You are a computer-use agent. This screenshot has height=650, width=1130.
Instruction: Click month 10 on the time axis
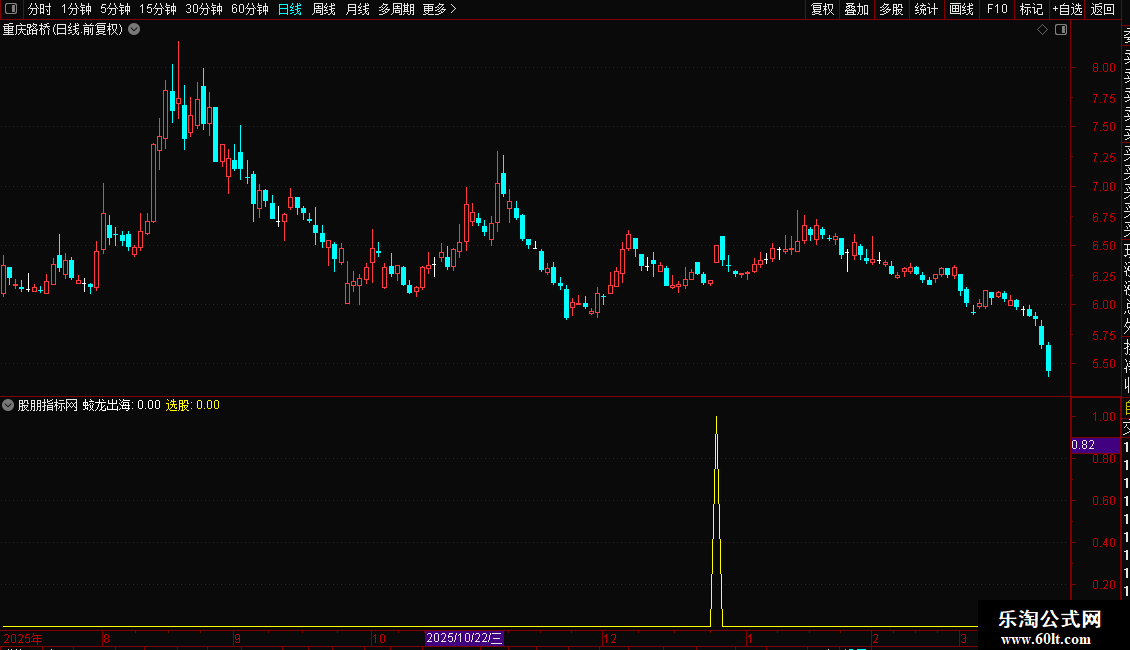(x=378, y=638)
